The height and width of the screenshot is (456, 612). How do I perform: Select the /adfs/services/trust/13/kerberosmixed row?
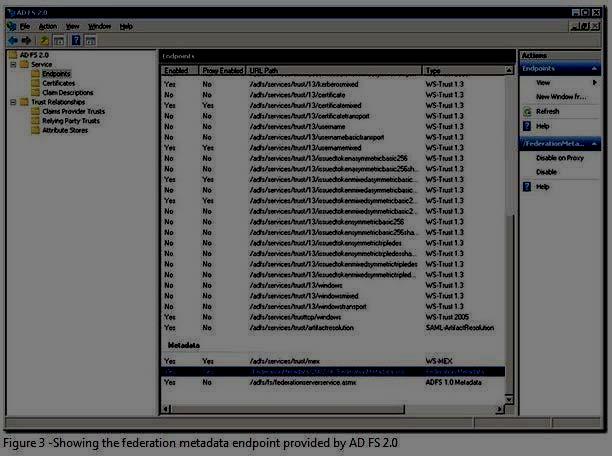pyautogui.click(x=333, y=84)
